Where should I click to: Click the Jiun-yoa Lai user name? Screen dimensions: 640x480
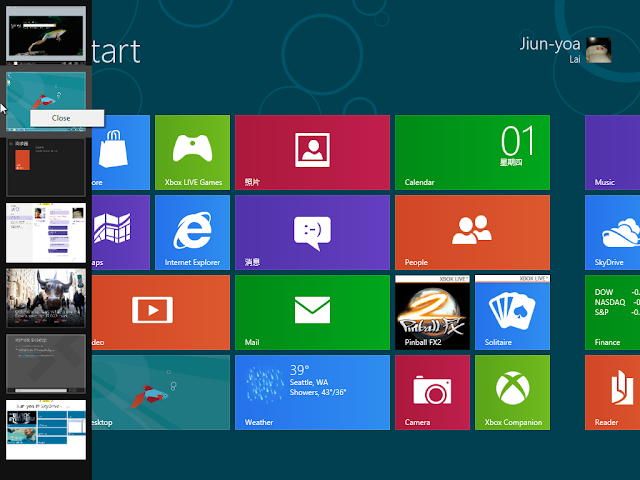(550, 50)
